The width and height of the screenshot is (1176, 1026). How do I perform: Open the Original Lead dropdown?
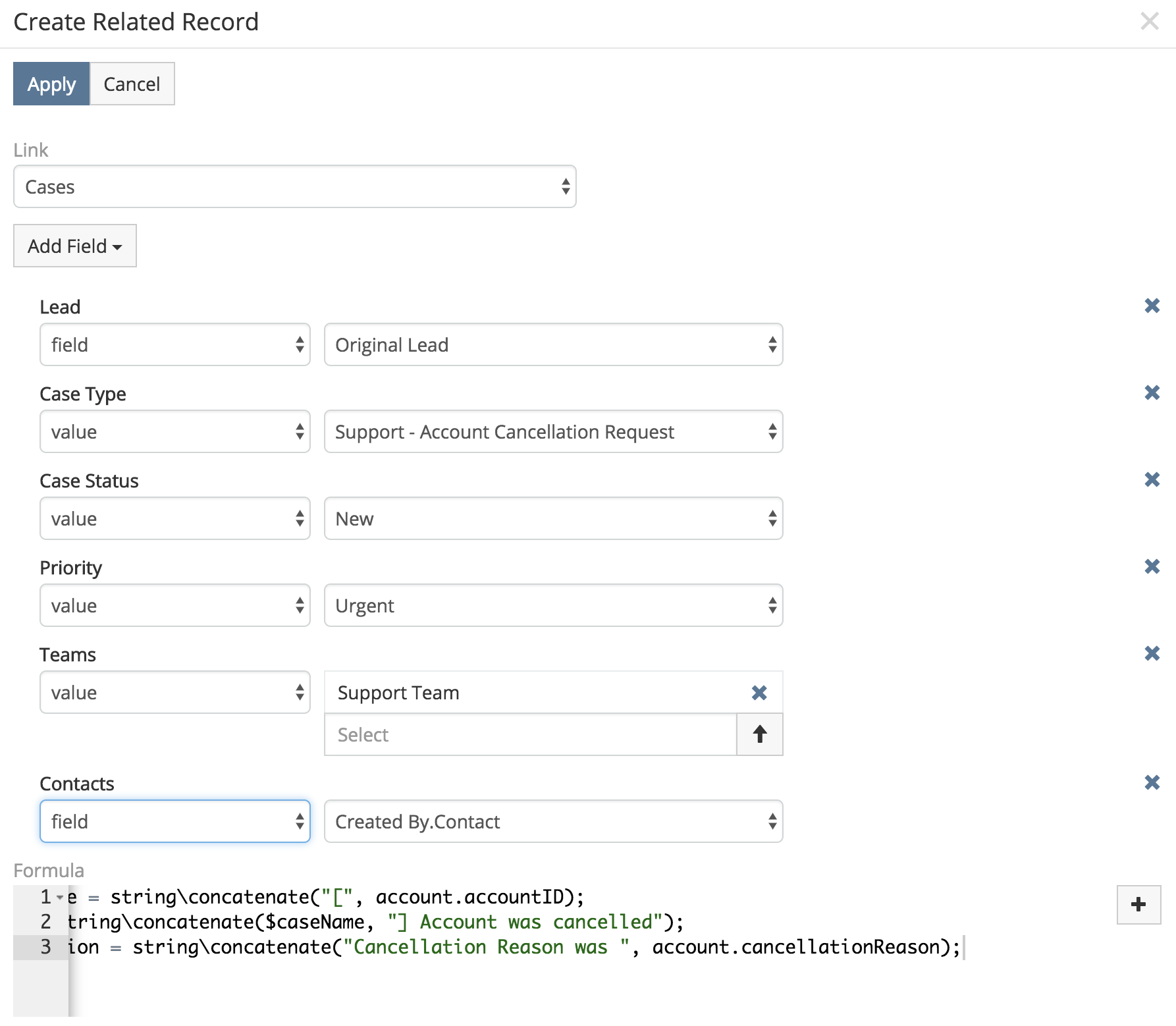tap(553, 345)
